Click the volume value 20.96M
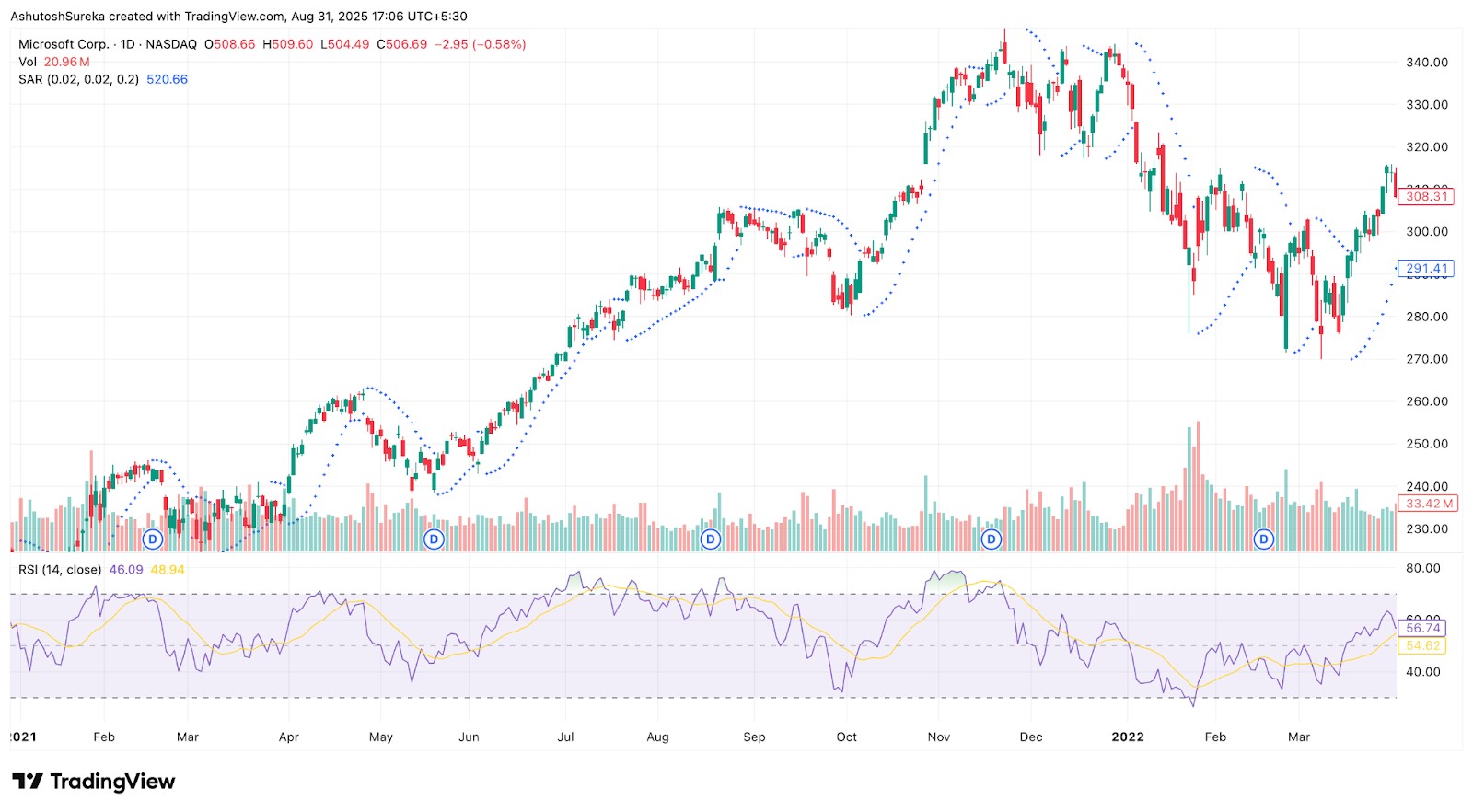 coord(67,62)
